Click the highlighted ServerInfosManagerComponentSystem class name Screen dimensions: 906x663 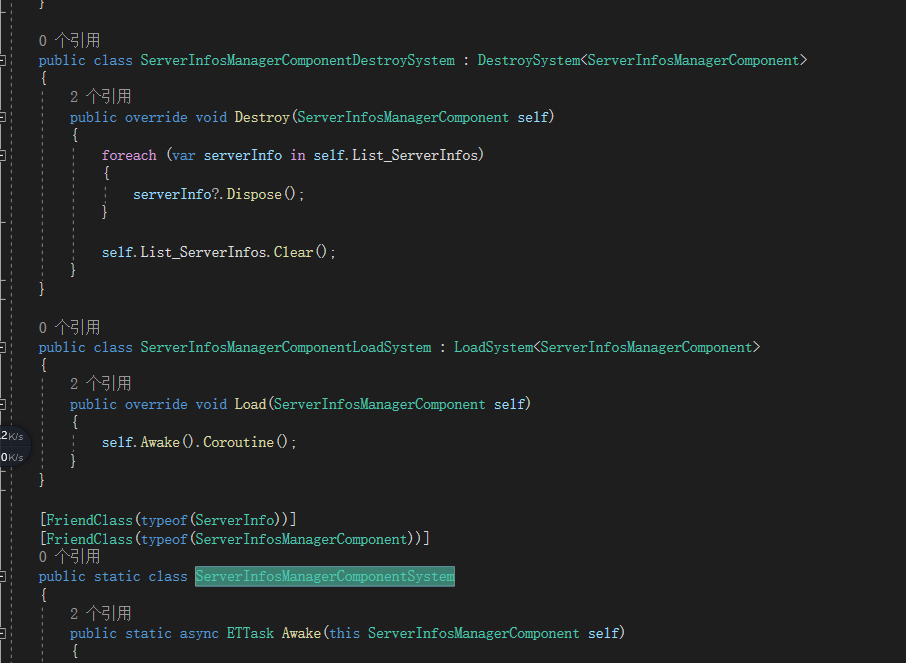click(325, 576)
